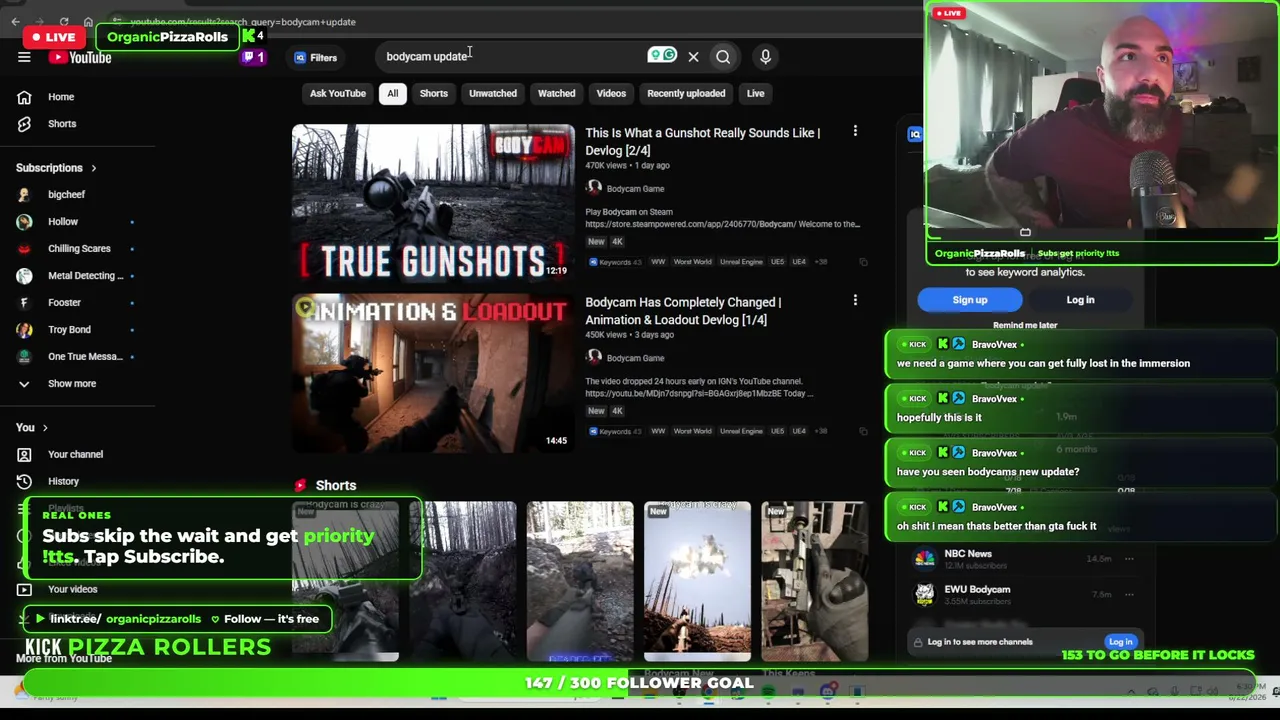Open the YouTube guide hamburger menu

click(x=24, y=58)
